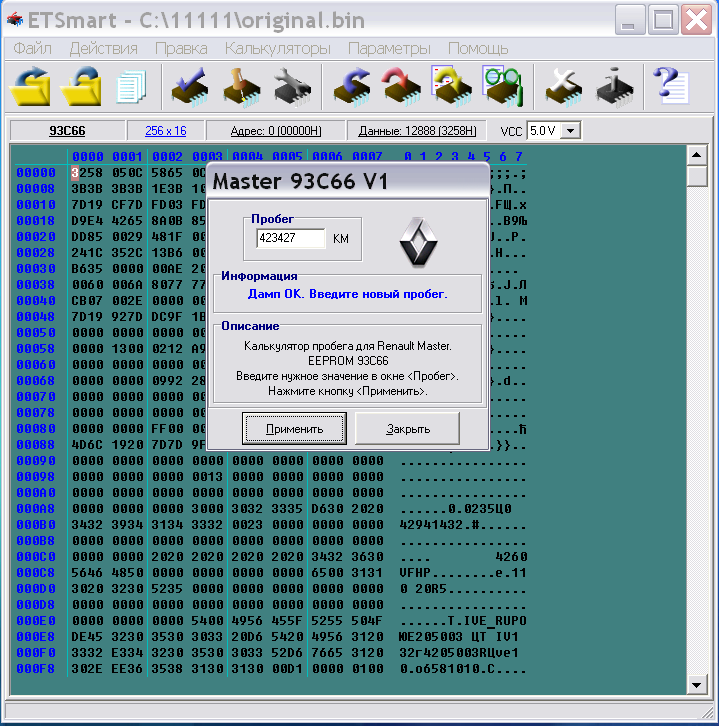
Task: Click the Закрыть button
Action: click(x=407, y=429)
